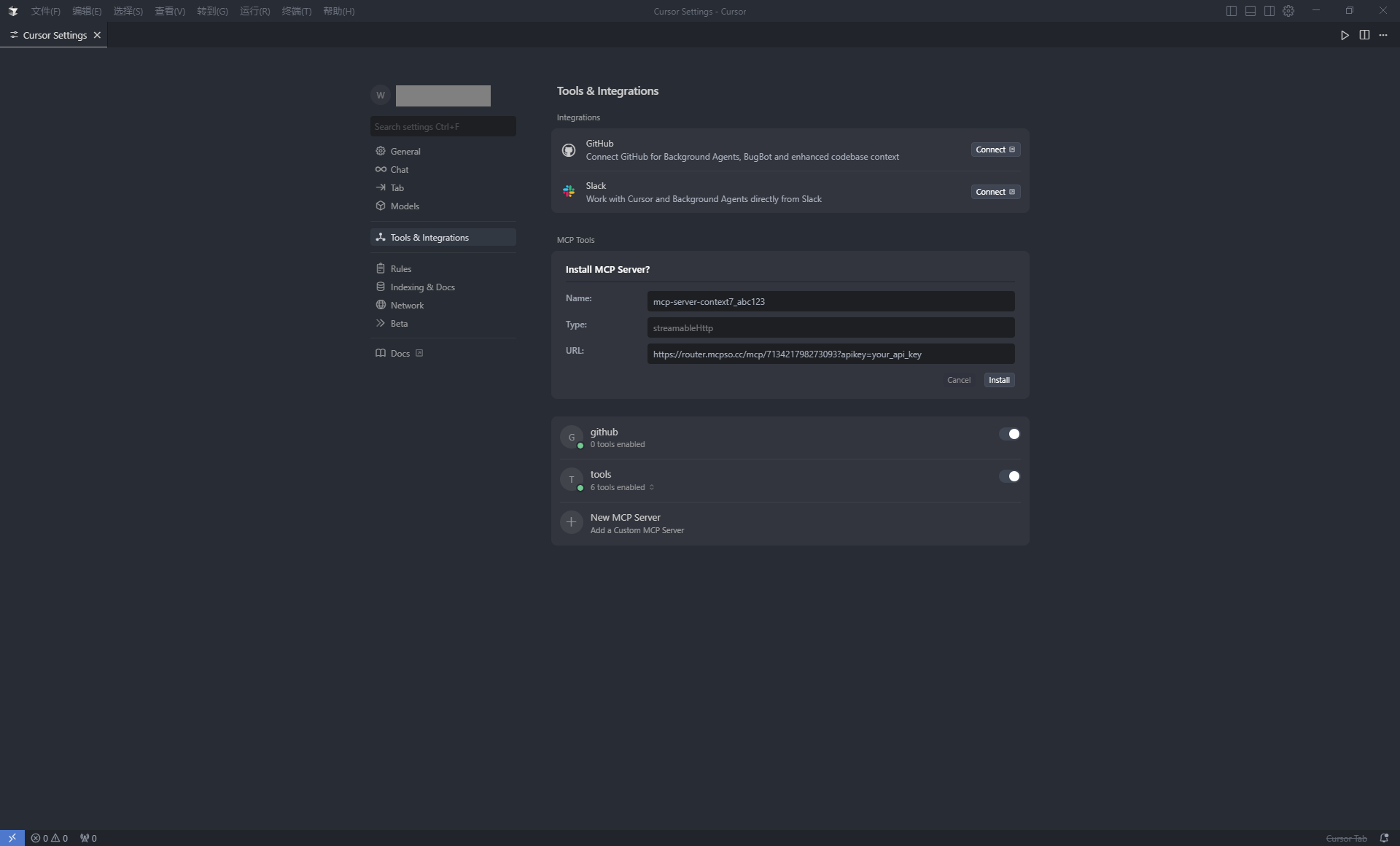Click the Type streamableHttp field
The height and width of the screenshot is (846, 1400).
(x=831, y=327)
